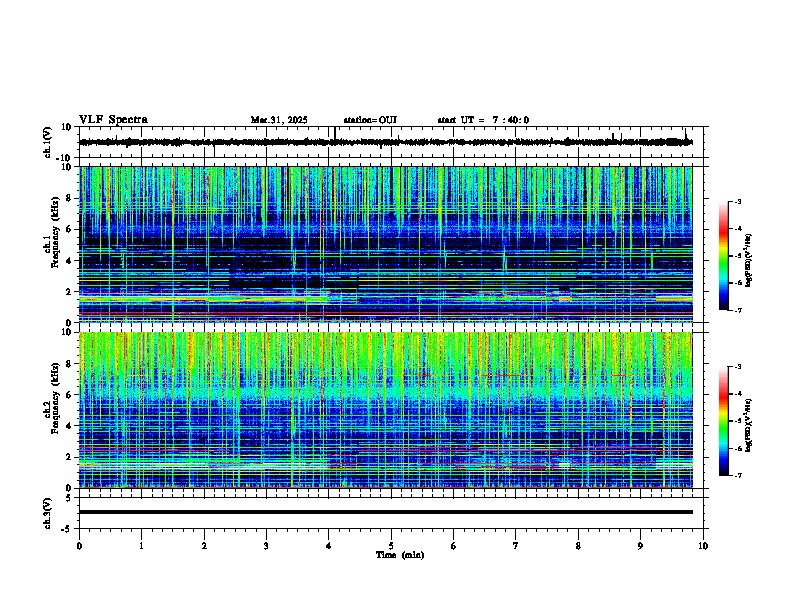Click the ch.2 spectrogram color scale bar

(724, 421)
